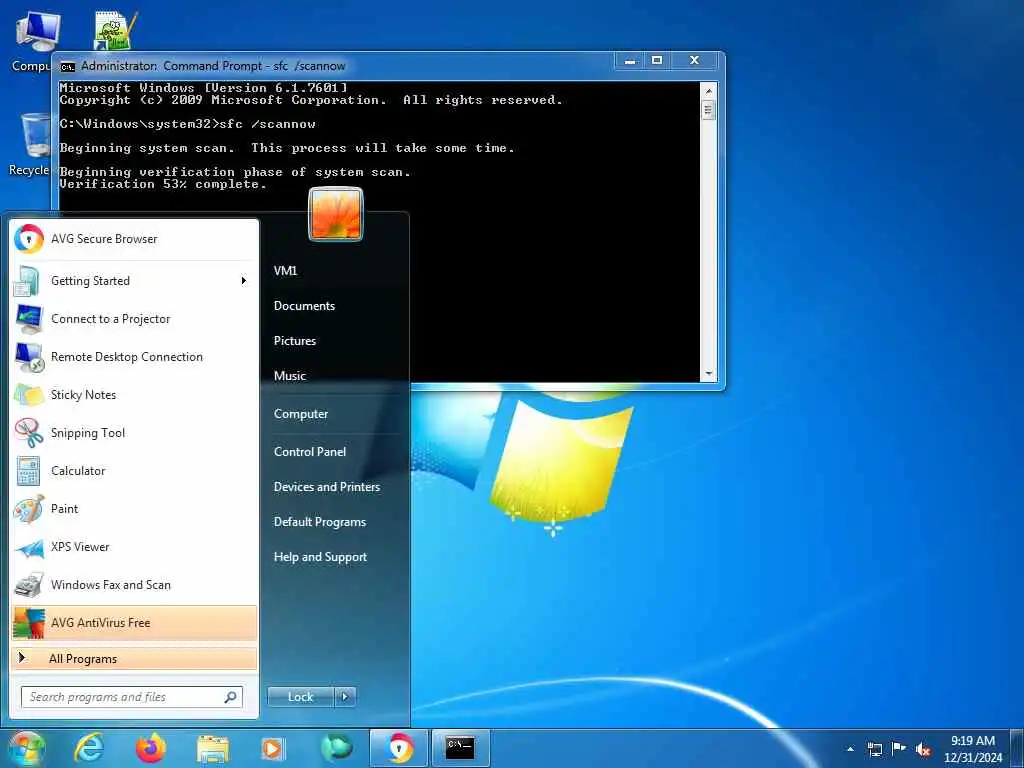Open shutdown options arrow next to Lock
This screenshot has height=768, width=1024.
coord(345,697)
